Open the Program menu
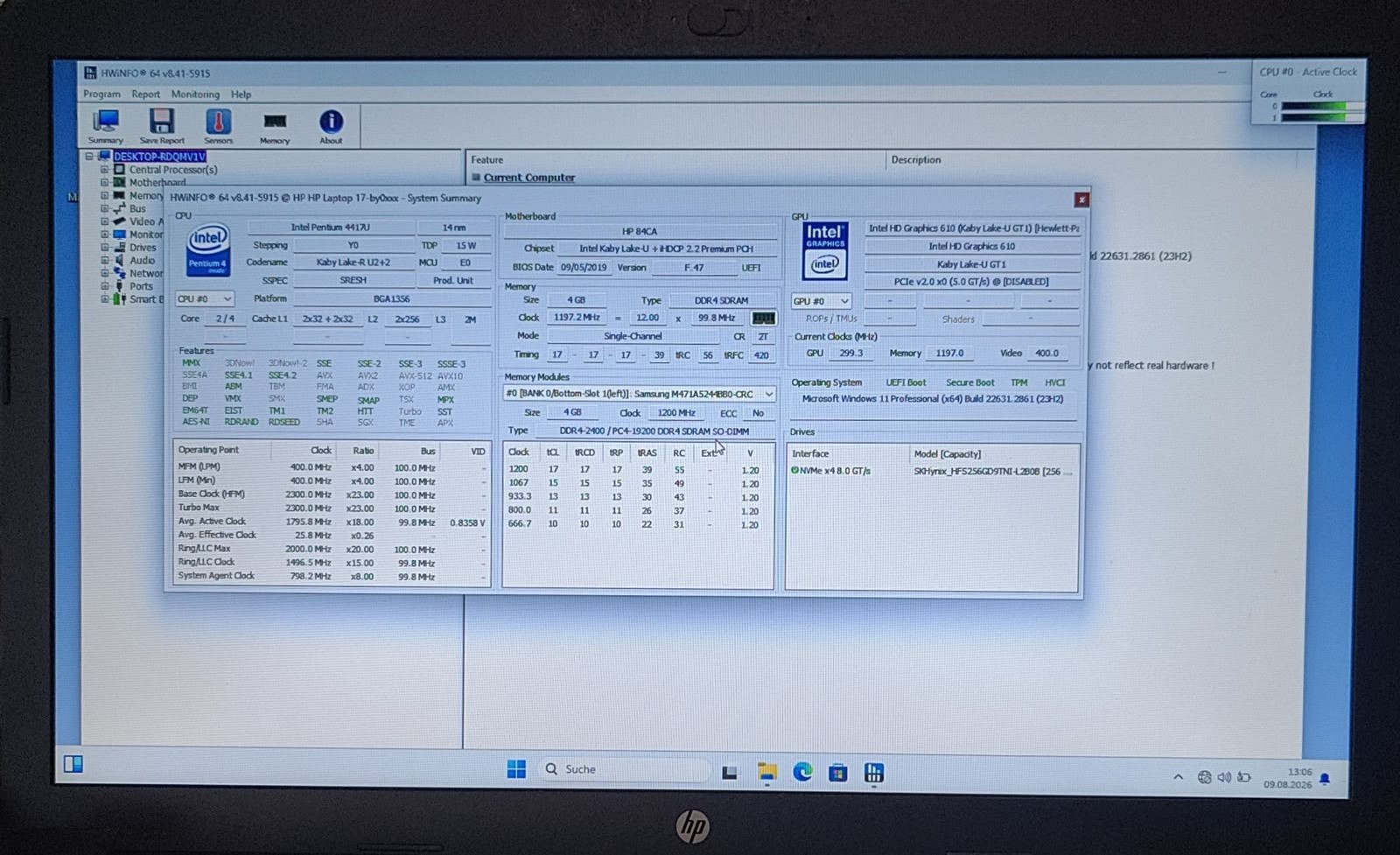The image size is (1400, 855). (x=101, y=95)
